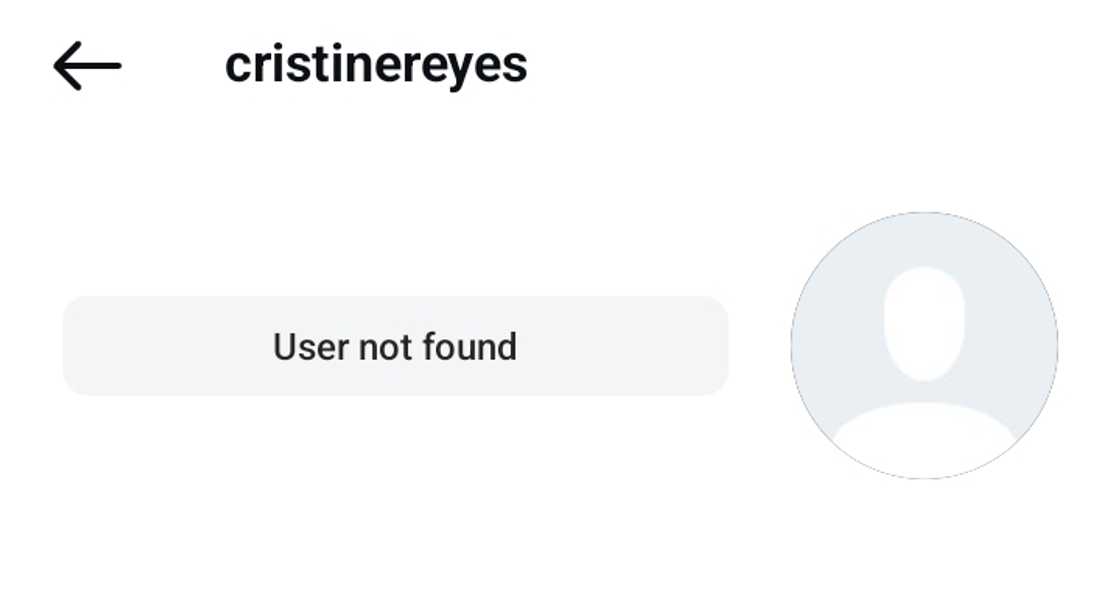Tap the bold cristinereyes heading
Viewport: 1120px width, 608px height.
(x=376, y=66)
